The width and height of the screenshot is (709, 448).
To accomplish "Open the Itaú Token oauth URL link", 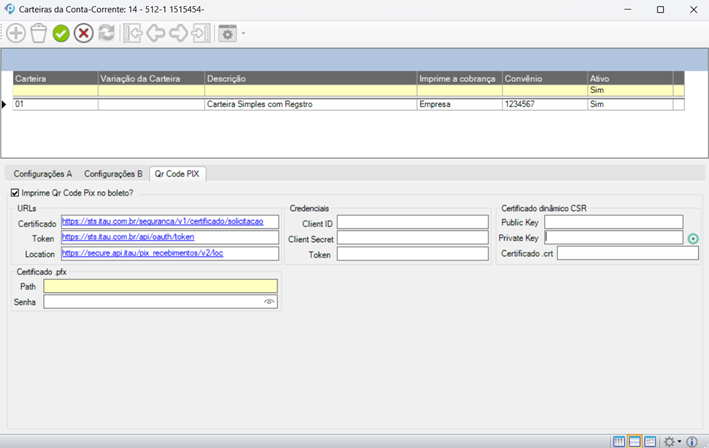I will pos(128,237).
